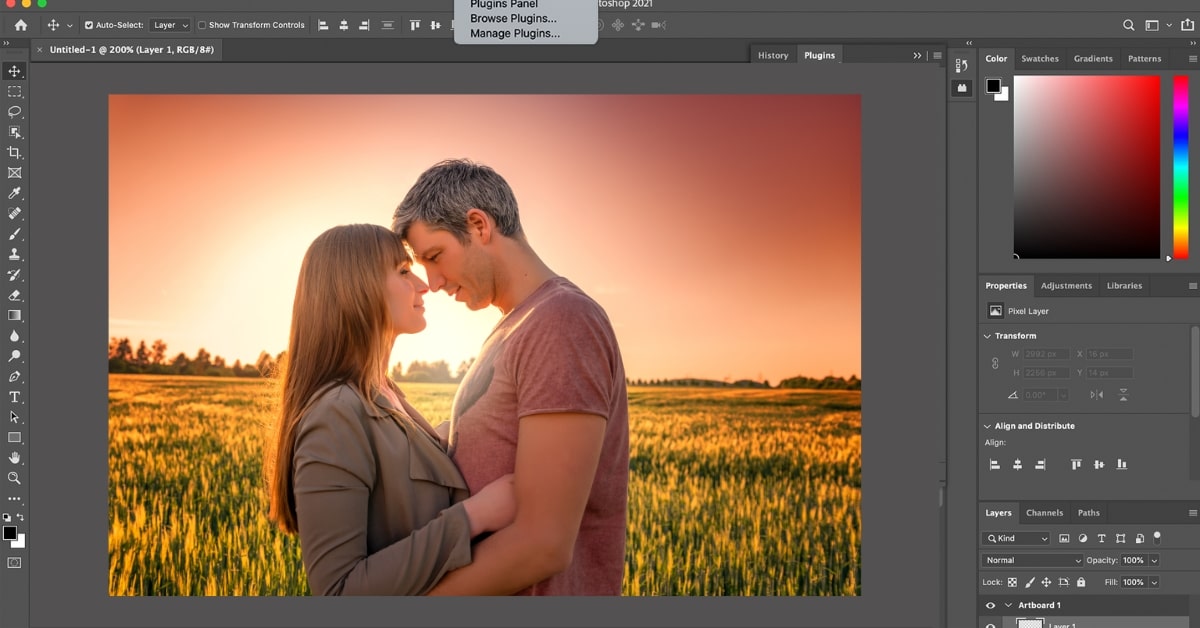Select the Type tool
The image size is (1200, 628).
click(x=14, y=397)
